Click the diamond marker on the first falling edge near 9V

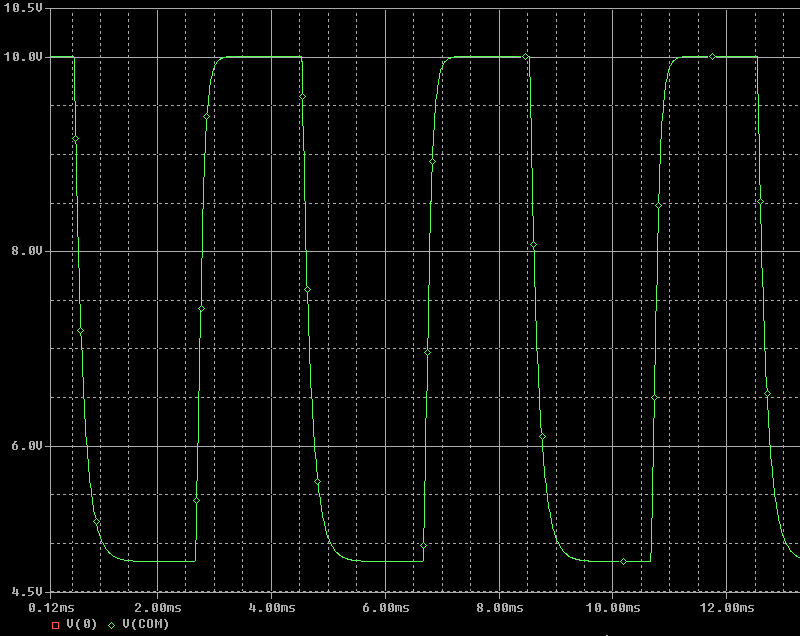click(x=75, y=138)
